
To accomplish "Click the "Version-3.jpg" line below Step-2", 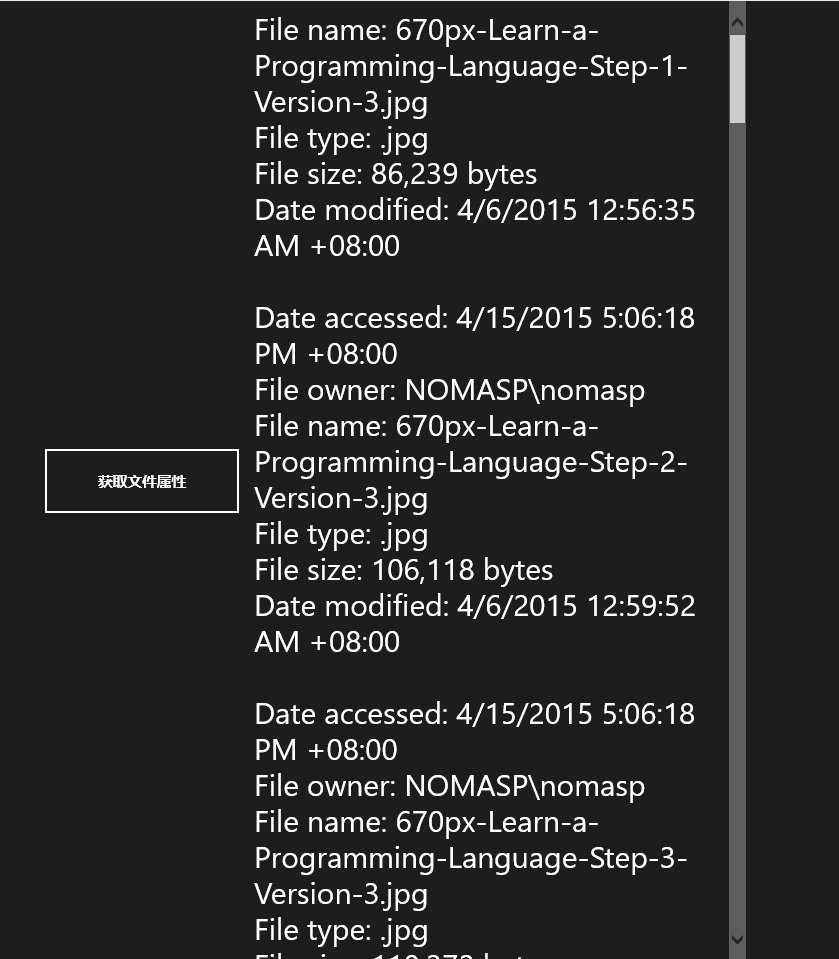I will coord(341,498).
